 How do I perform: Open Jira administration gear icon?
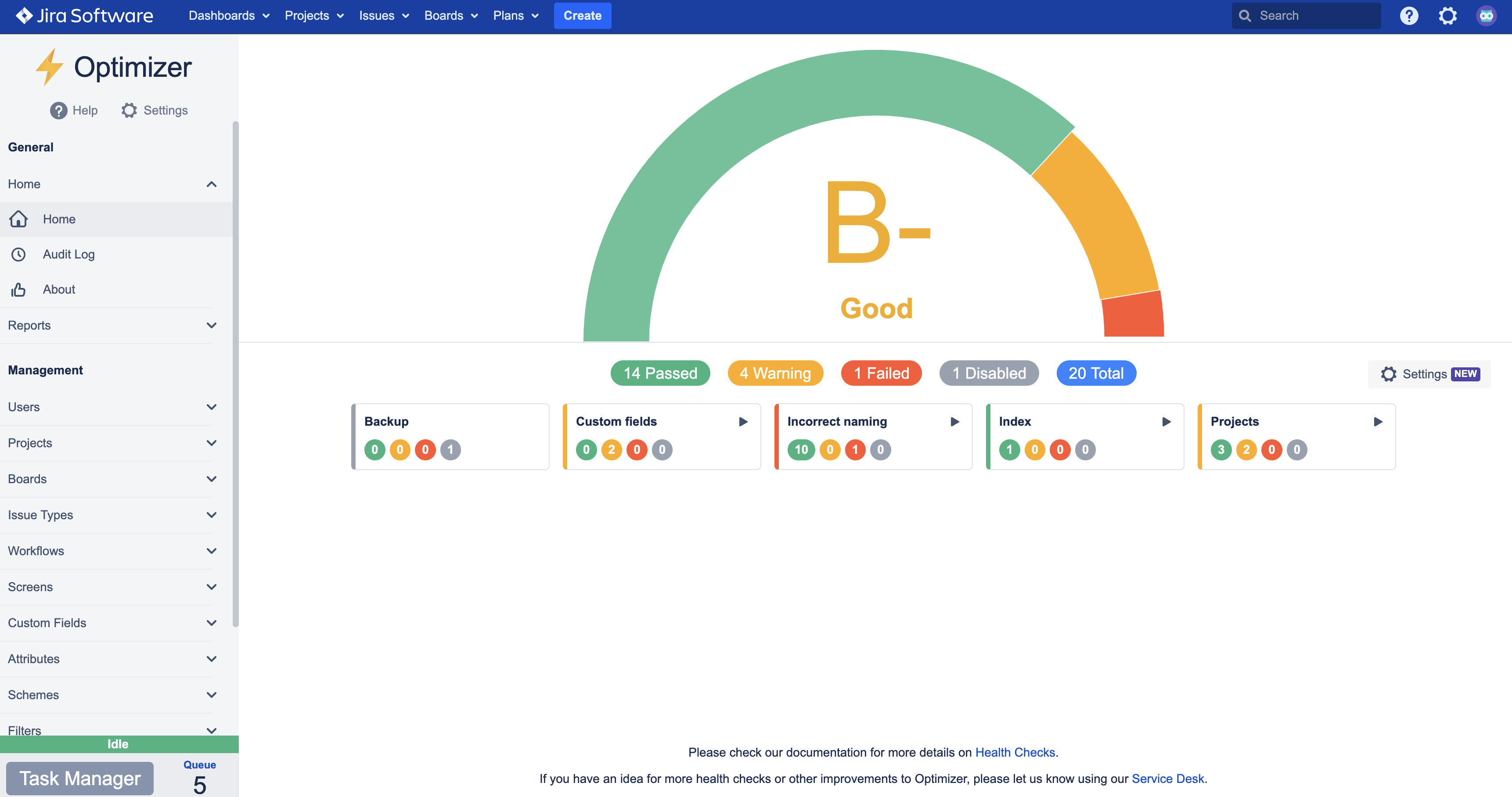pyautogui.click(x=1447, y=16)
